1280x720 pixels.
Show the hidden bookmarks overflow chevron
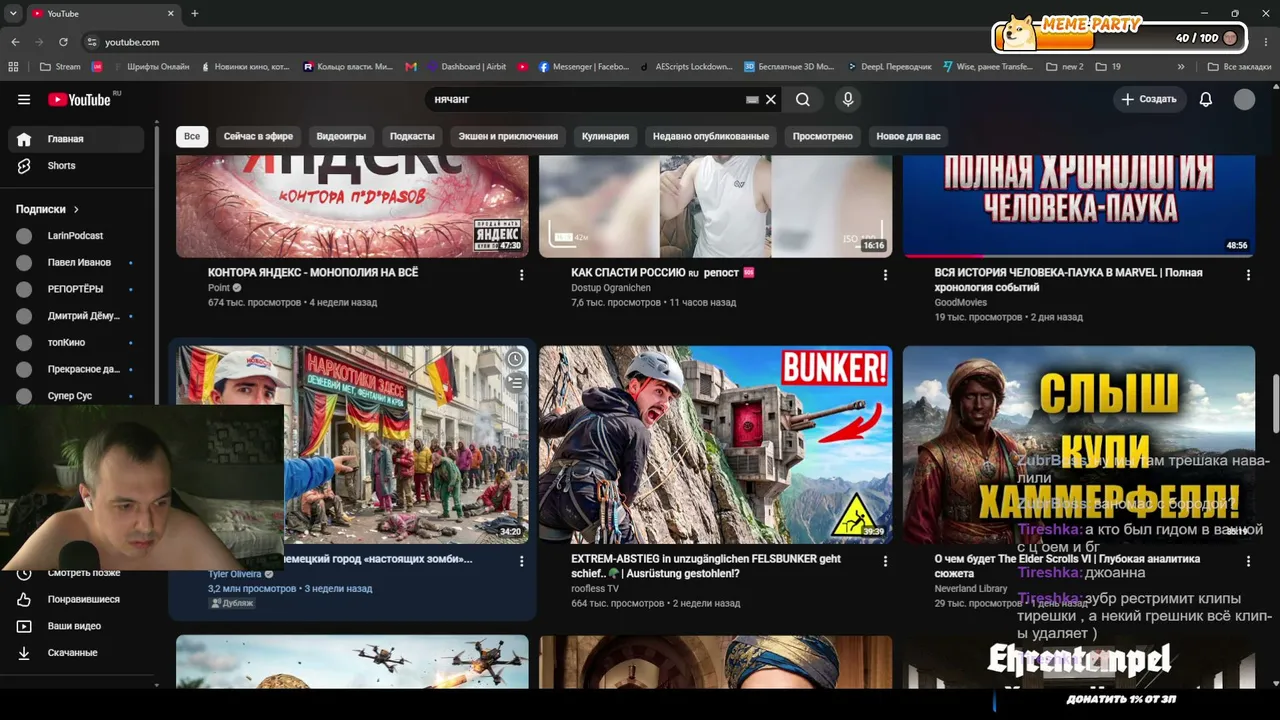[1181, 67]
